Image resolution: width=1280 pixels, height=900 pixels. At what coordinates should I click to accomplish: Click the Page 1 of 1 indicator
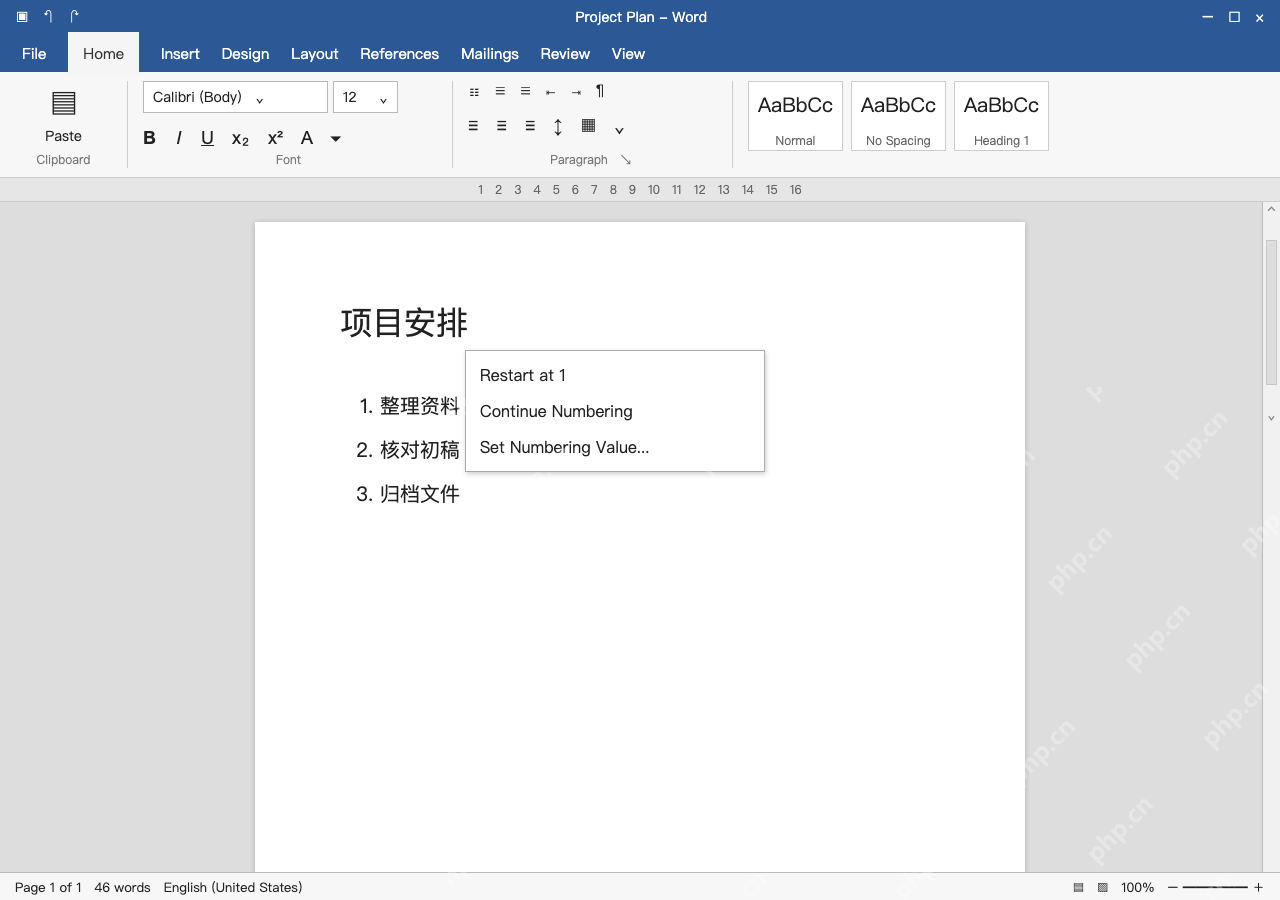(48, 887)
